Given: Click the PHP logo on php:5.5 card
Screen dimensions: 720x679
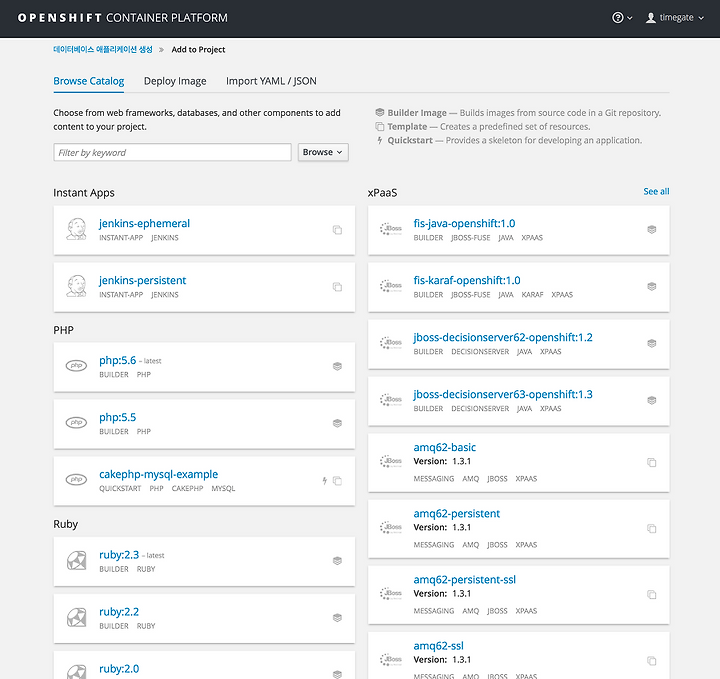Looking at the screenshot, I should pyautogui.click(x=76, y=422).
